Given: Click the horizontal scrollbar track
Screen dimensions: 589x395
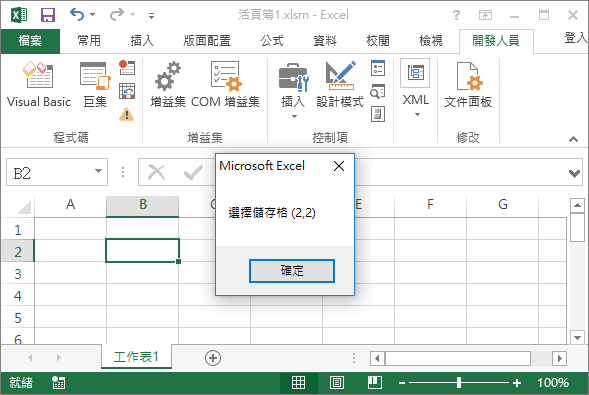Looking at the screenshot, I should (x=541, y=359).
